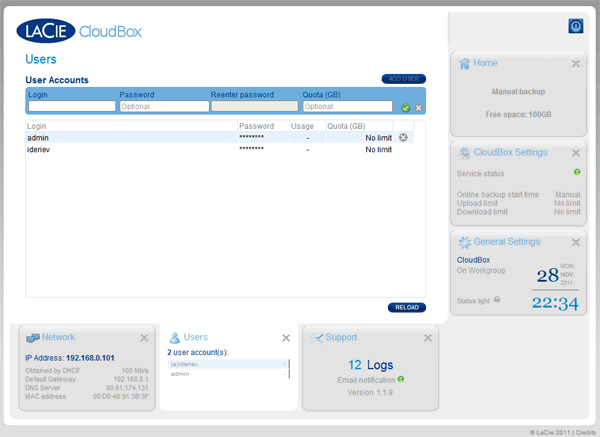600x437 pixels.
Task: Focus the Password input field
Action: [165, 106]
